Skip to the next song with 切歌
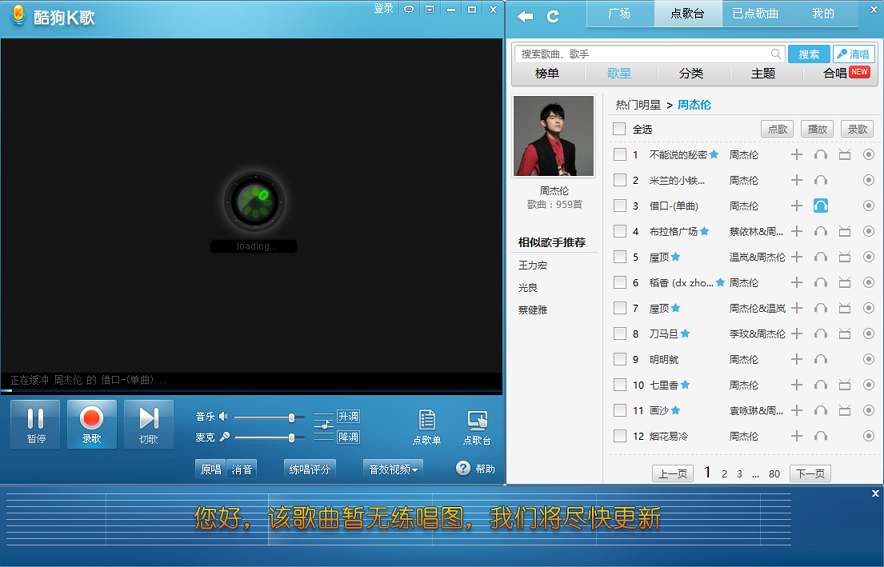This screenshot has width=884, height=567. [149, 424]
